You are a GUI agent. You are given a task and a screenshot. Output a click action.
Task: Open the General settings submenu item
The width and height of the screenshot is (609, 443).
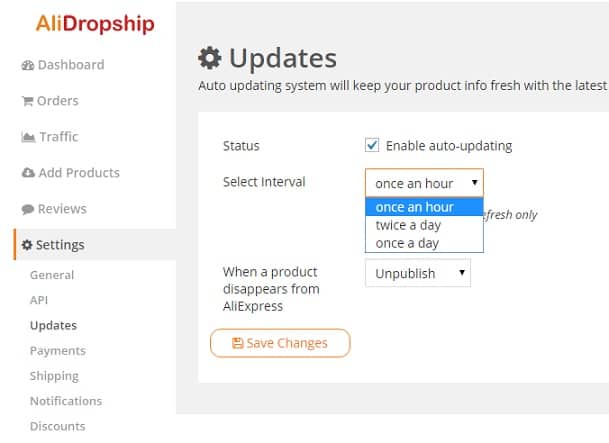tap(52, 275)
